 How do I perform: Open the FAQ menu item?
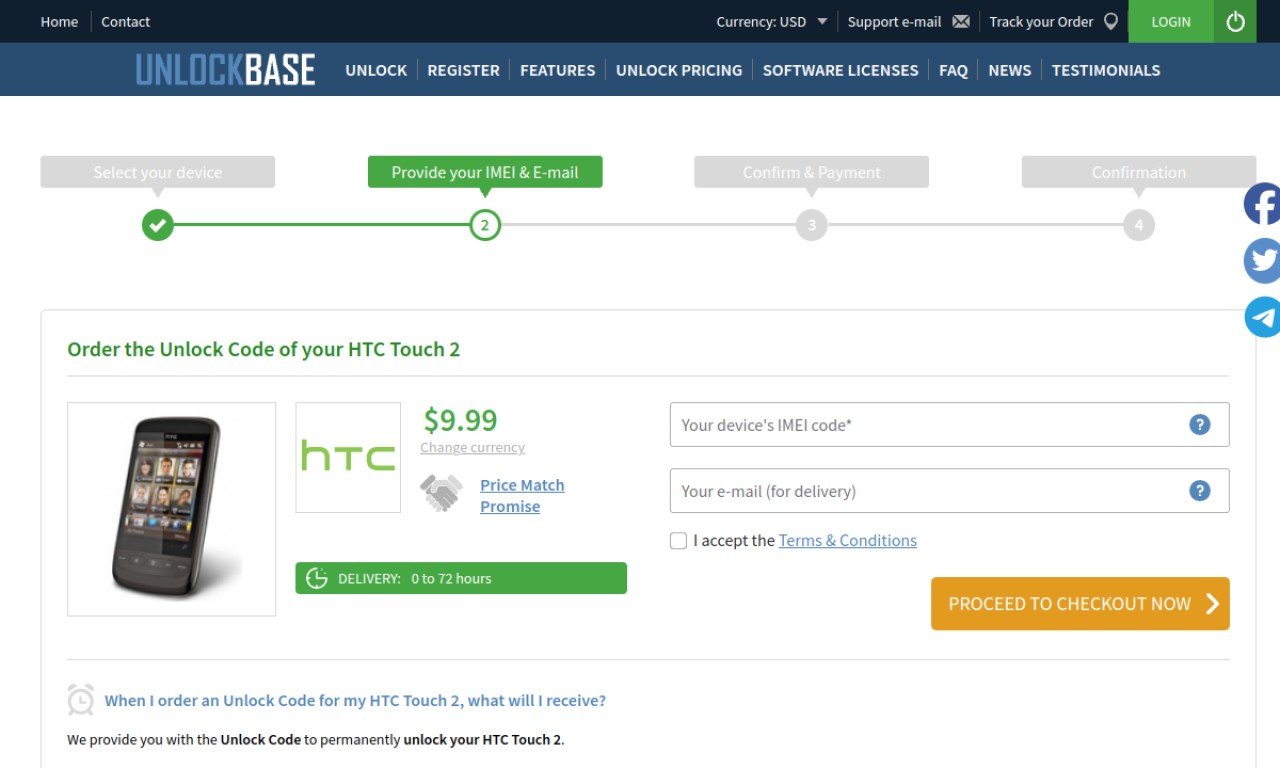coord(953,70)
